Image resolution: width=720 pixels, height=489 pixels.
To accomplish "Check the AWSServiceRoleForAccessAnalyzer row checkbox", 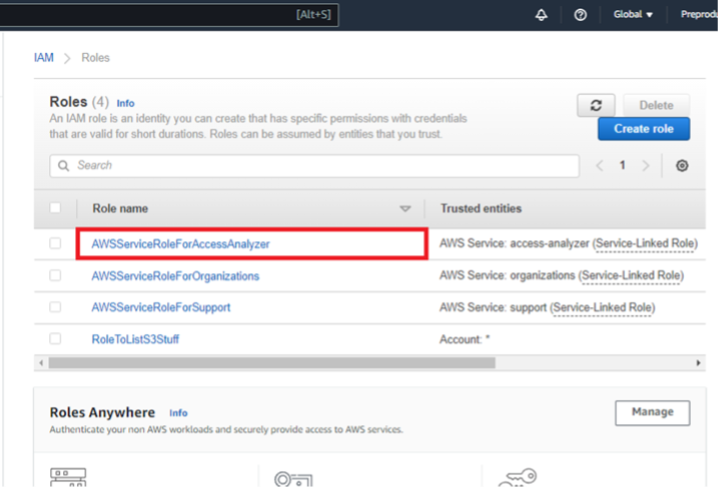I will [55, 243].
